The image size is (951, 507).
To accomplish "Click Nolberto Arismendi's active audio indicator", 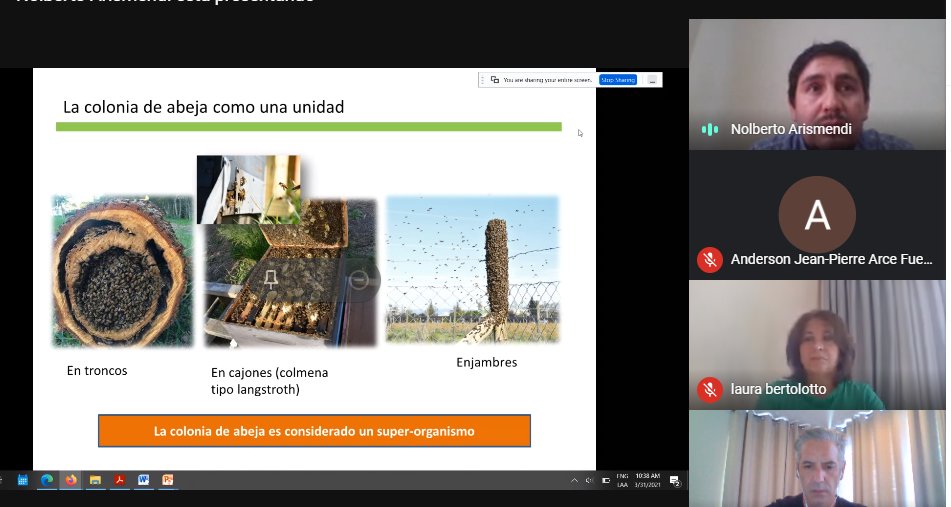I will pyautogui.click(x=710, y=129).
